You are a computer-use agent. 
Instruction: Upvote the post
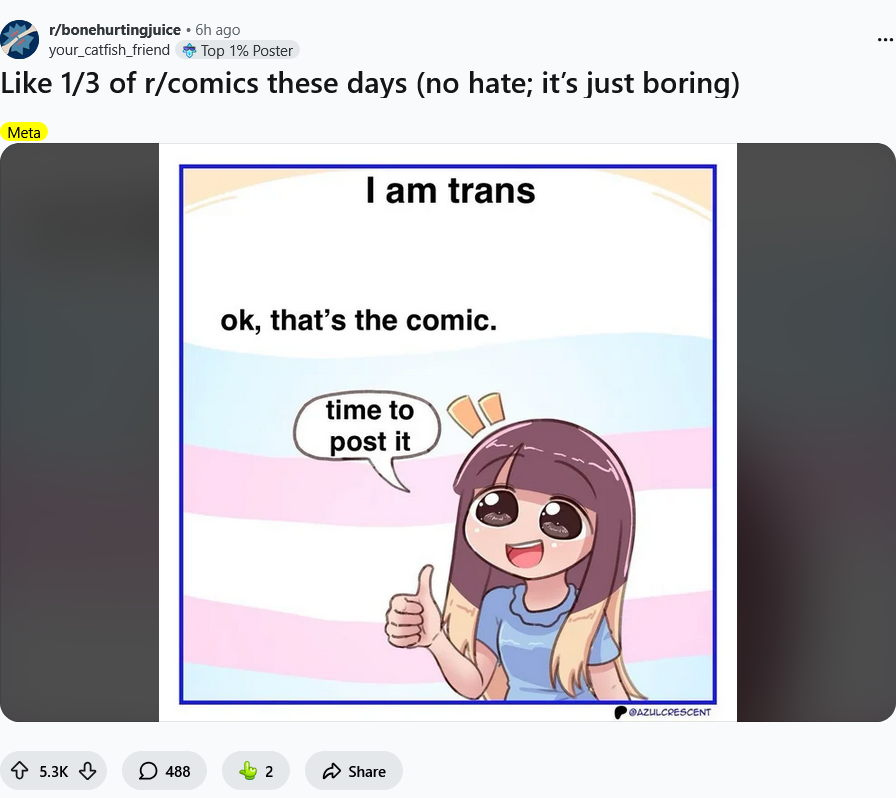point(19,771)
